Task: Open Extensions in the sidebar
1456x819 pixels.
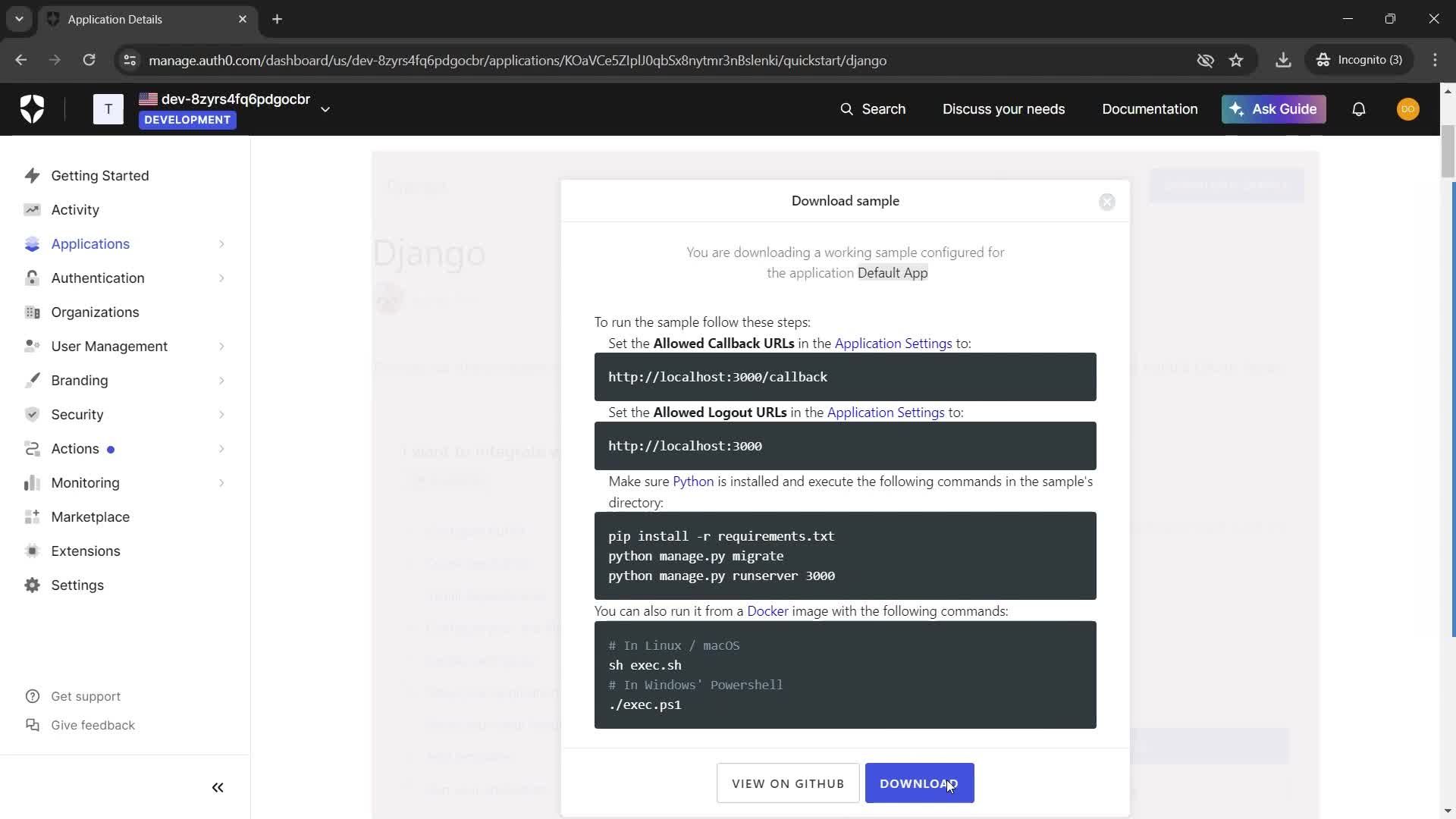Action: pyautogui.click(x=86, y=551)
